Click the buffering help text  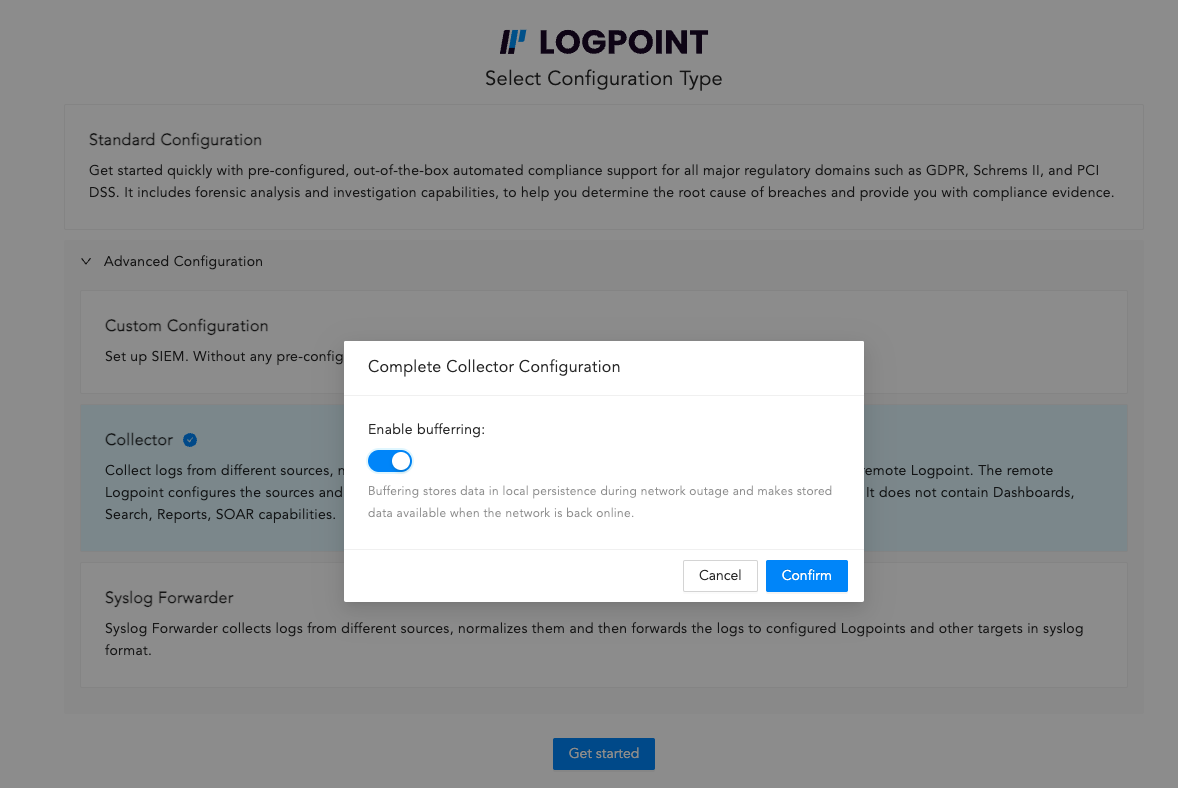pos(600,502)
